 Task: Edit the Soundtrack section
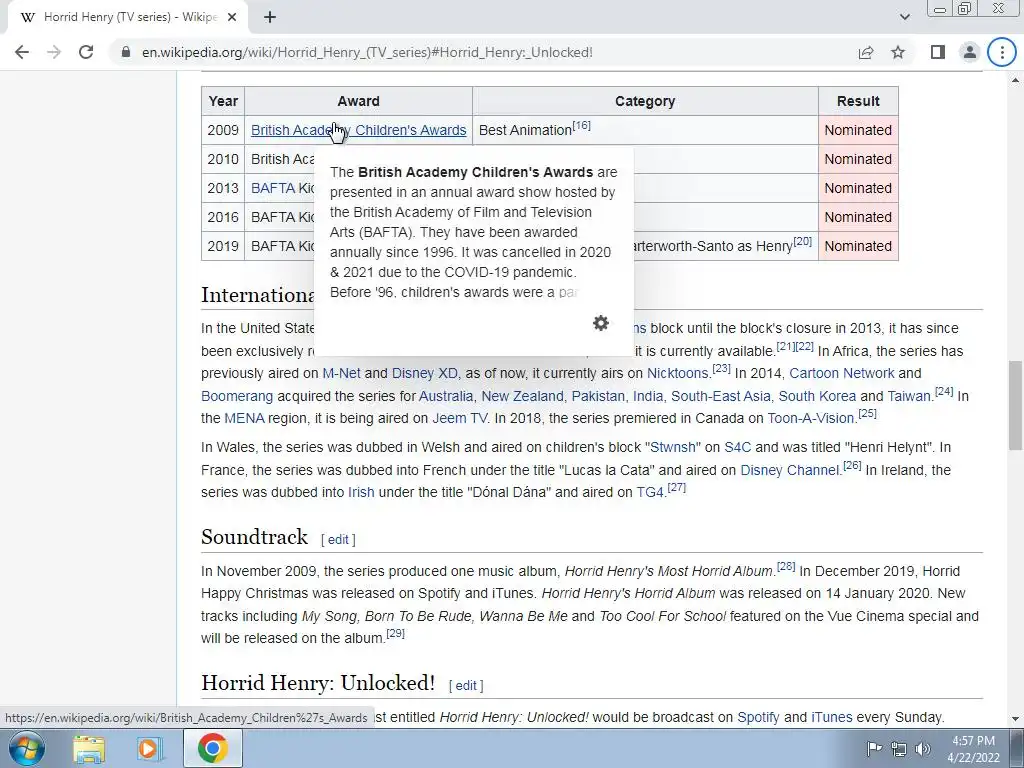pos(338,539)
